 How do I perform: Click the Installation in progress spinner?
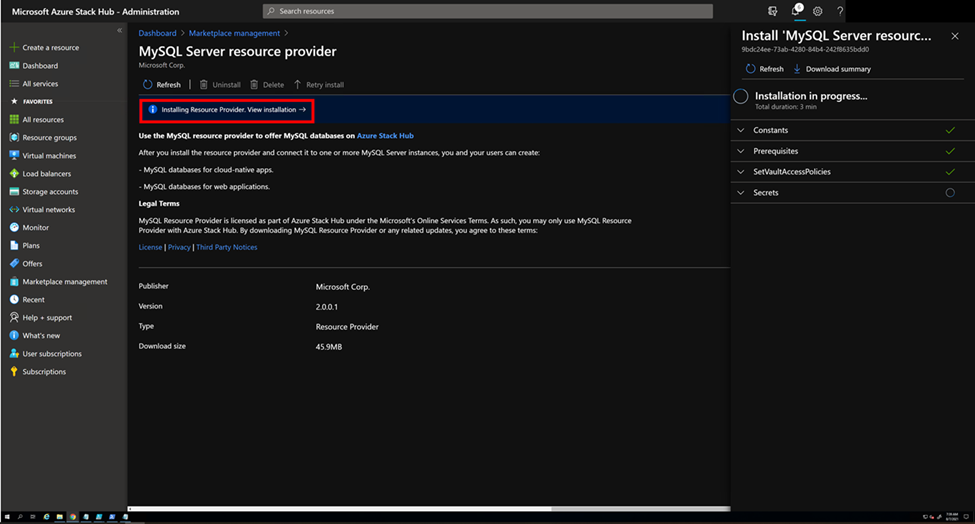click(x=741, y=96)
